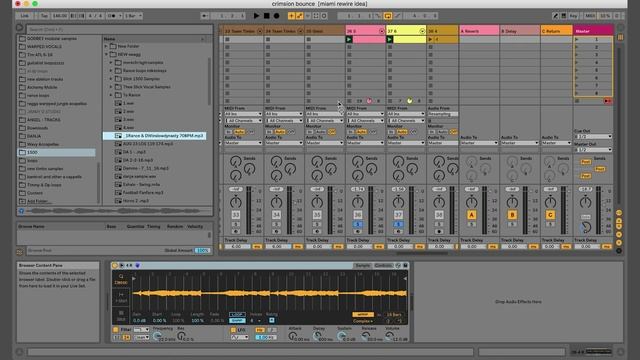Click the Hot-Swap icon in Simpler title bar

click(398, 265)
